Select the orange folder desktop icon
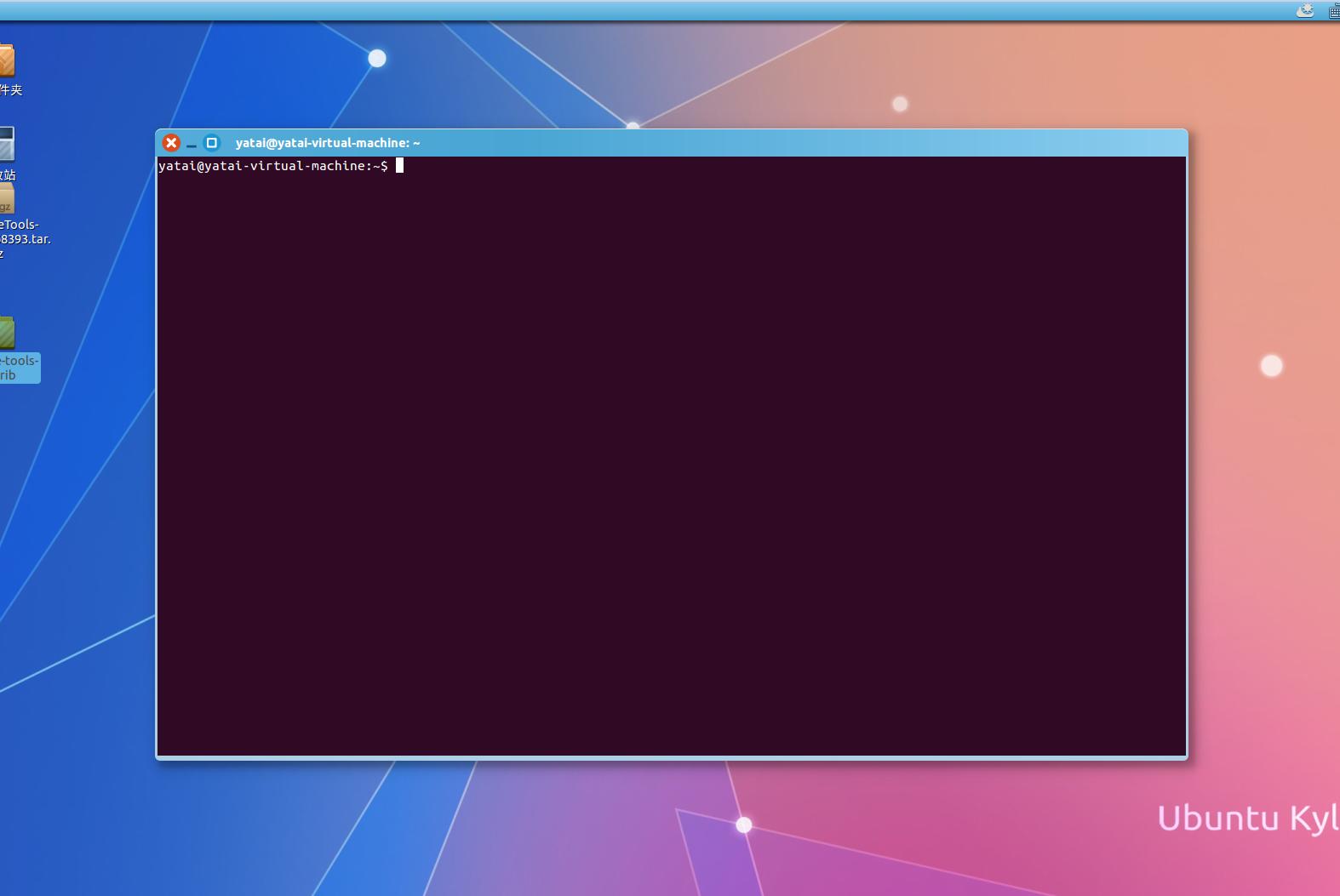The height and width of the screenshot is (896, 1340). pyautogui.click(x=6, y=61)
